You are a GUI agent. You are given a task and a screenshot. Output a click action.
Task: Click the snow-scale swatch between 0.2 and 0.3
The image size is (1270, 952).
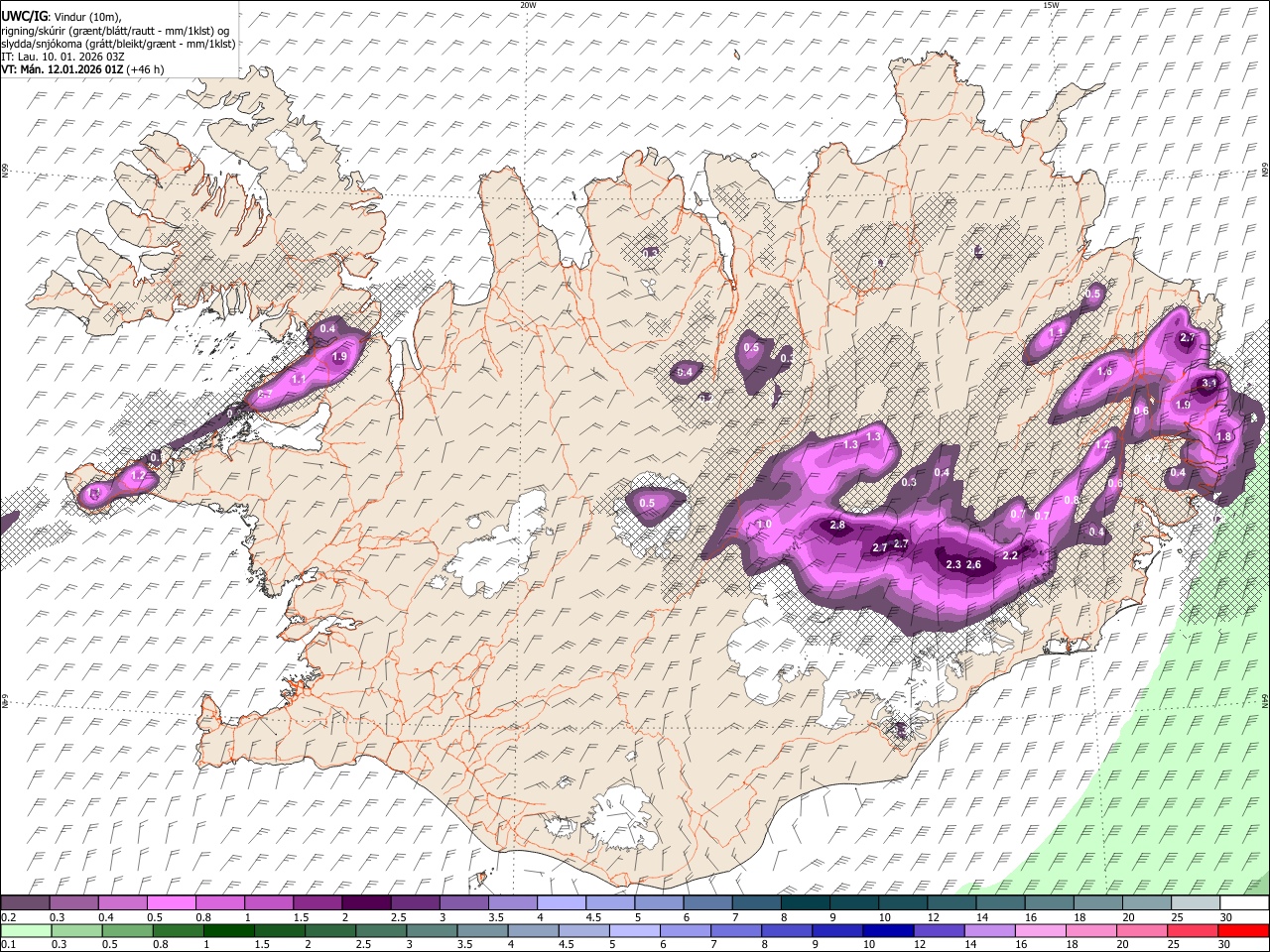click(x=27, y=902)
